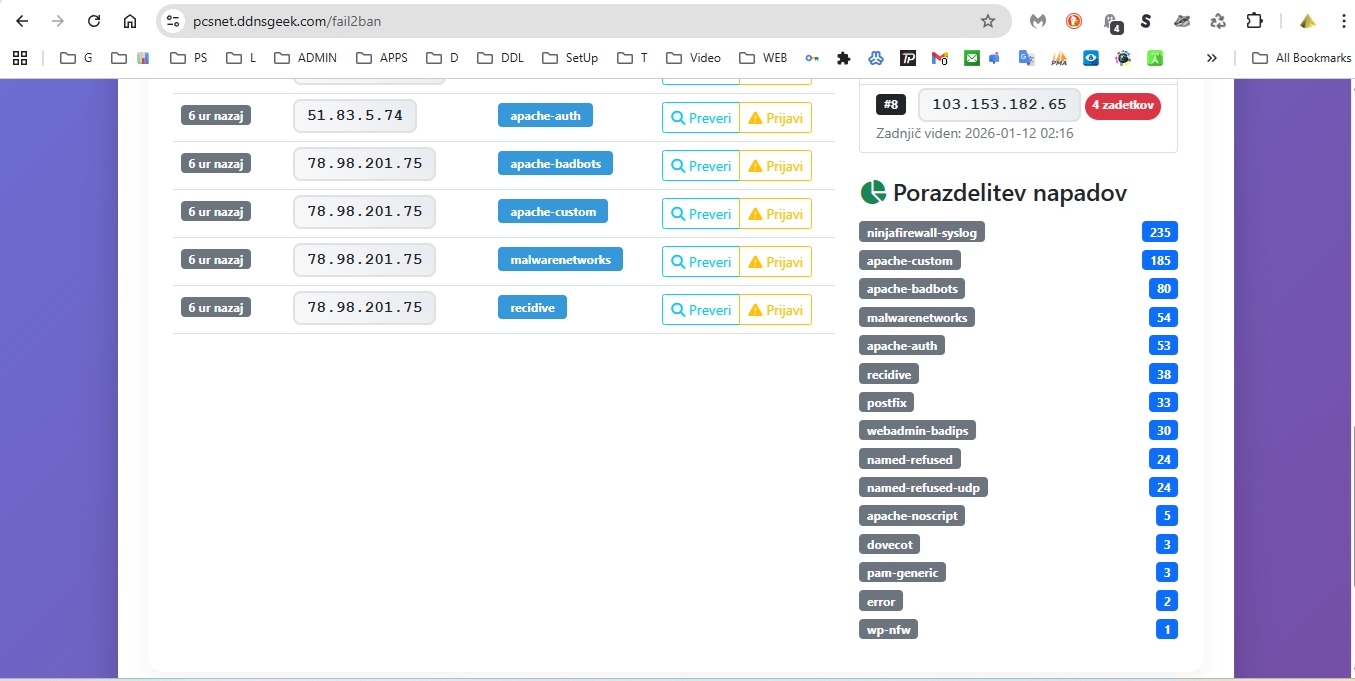Click Prijavi in the recidive row
The height and width of the screenshot is (681, 1355).
click(775, 310)
